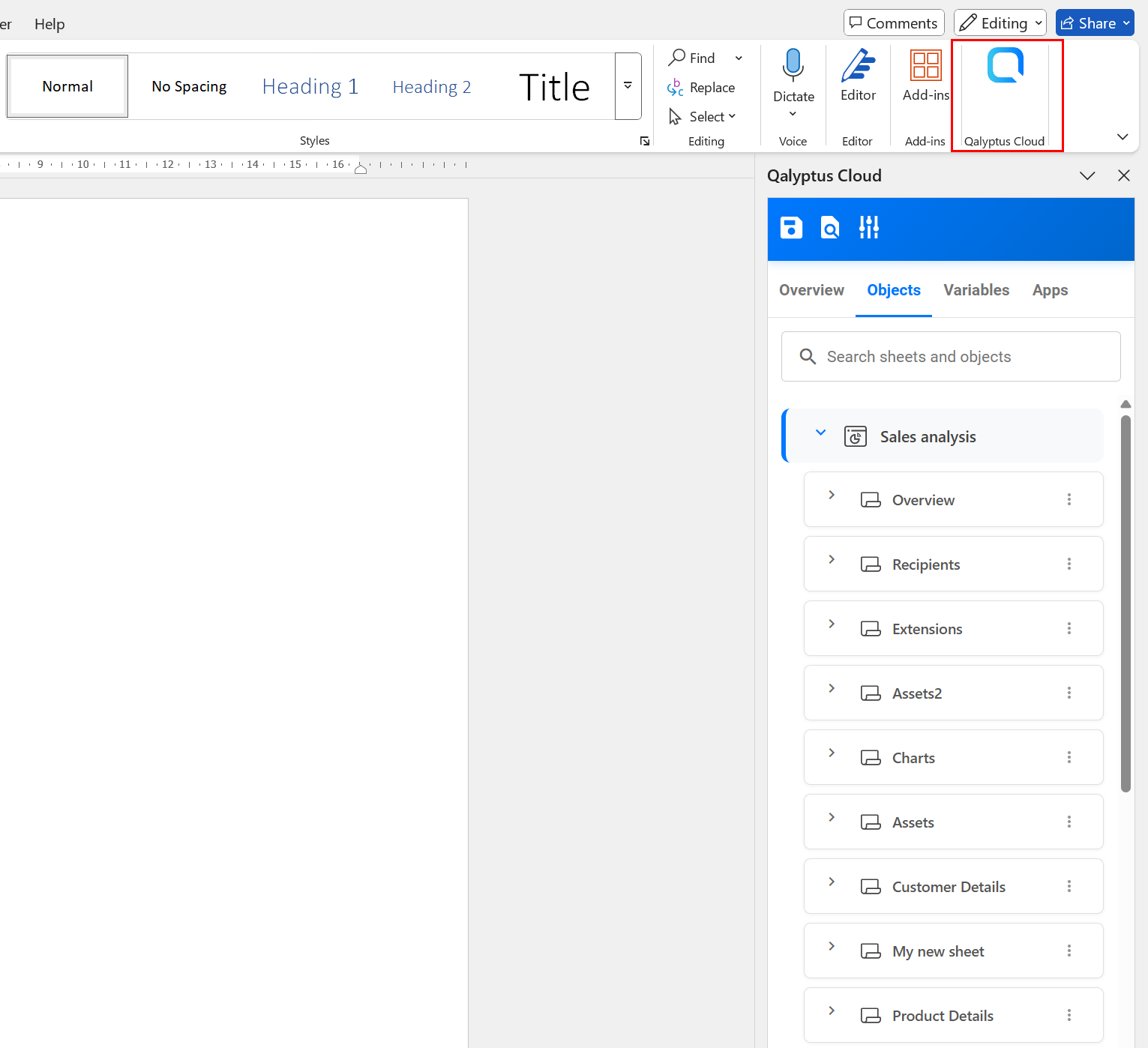Switch to the Variables tab

976,290
